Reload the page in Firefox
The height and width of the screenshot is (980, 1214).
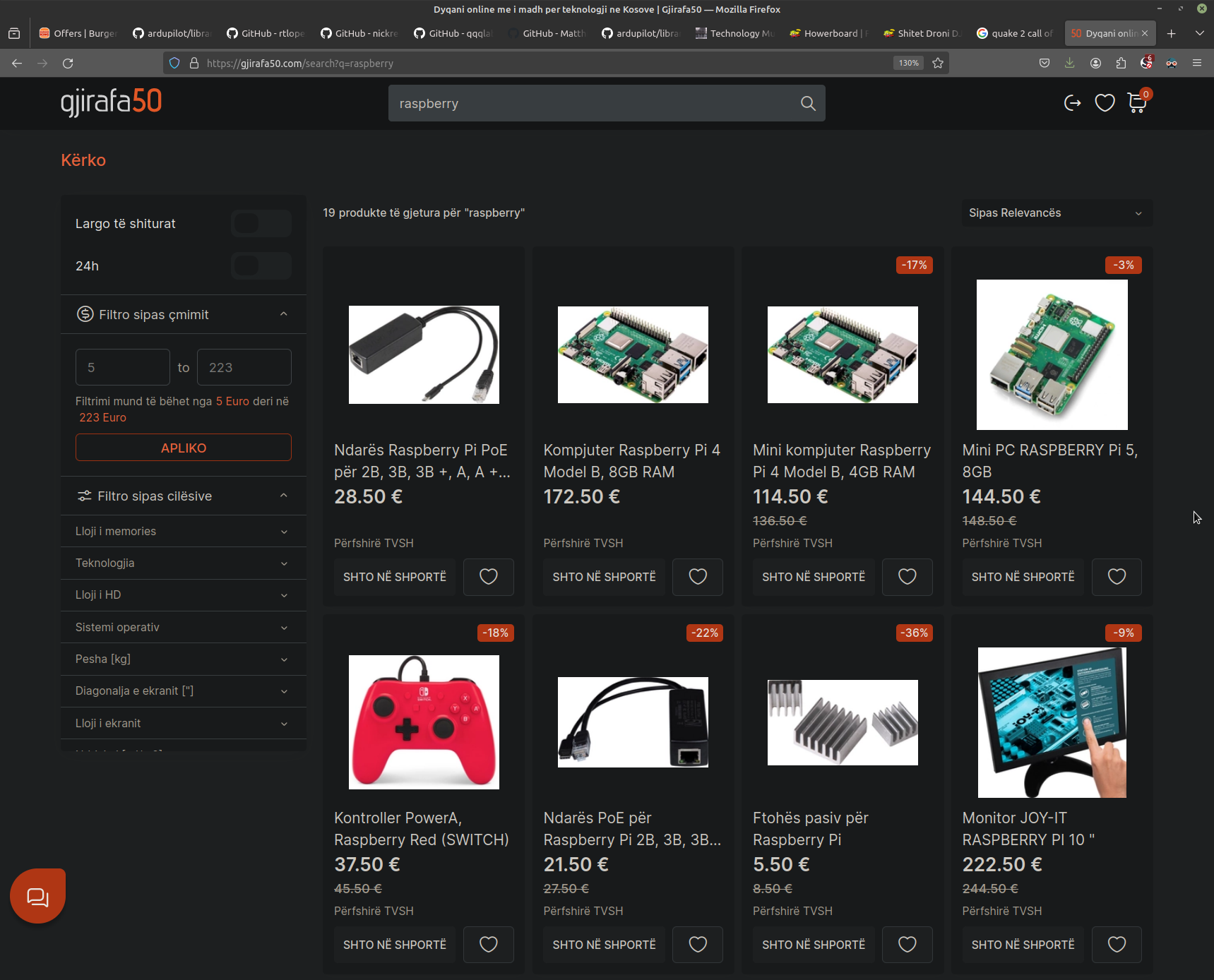pos(68,64)
